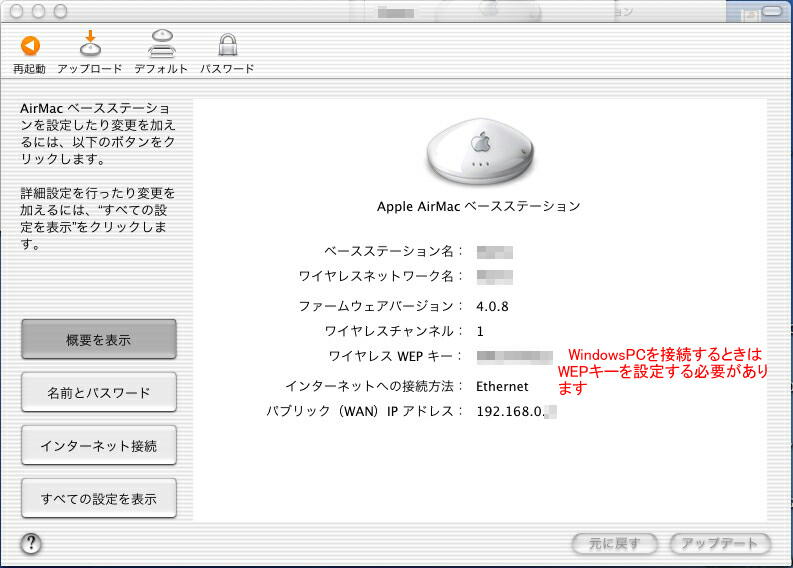Click the アップデート update button

720,544
